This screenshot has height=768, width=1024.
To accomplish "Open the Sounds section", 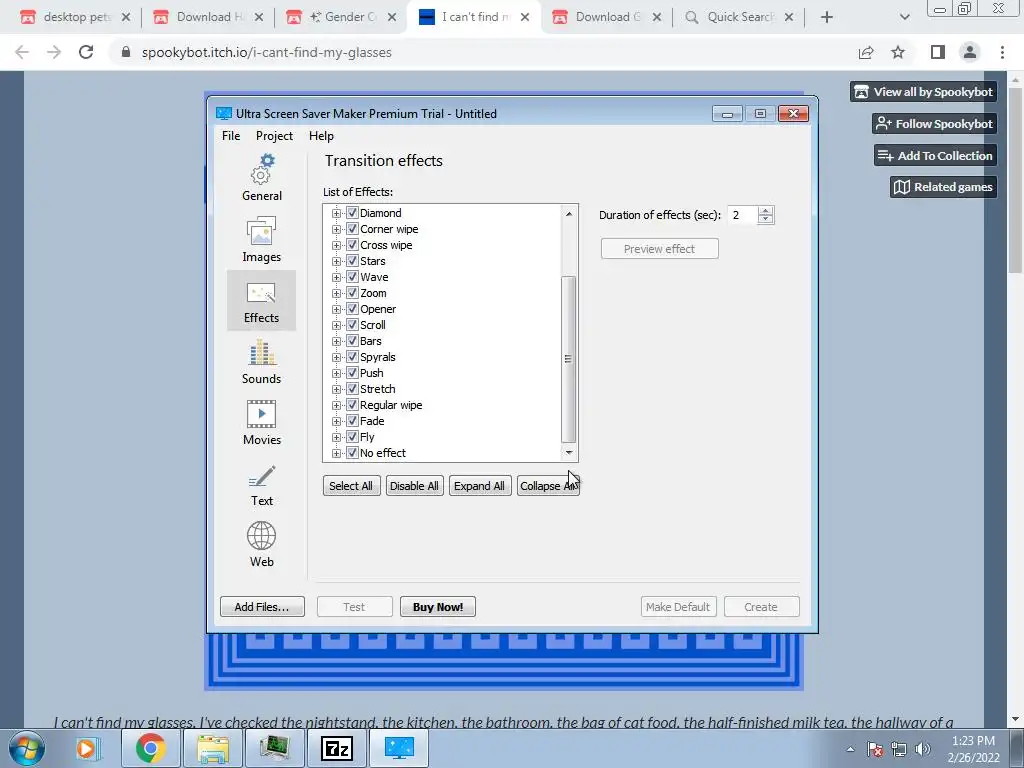I will (x=261, y=361).
